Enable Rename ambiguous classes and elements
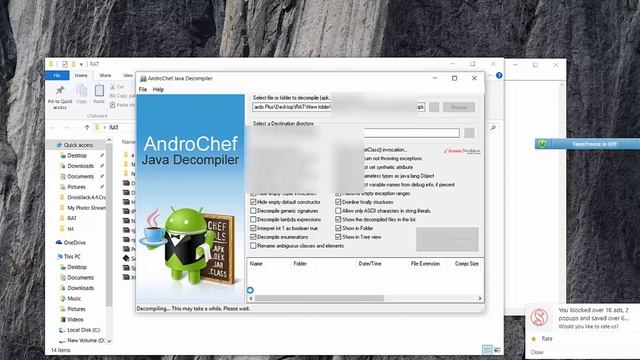Image resolution: width=640 pixels, height=360 pixels. click(253, 246)
